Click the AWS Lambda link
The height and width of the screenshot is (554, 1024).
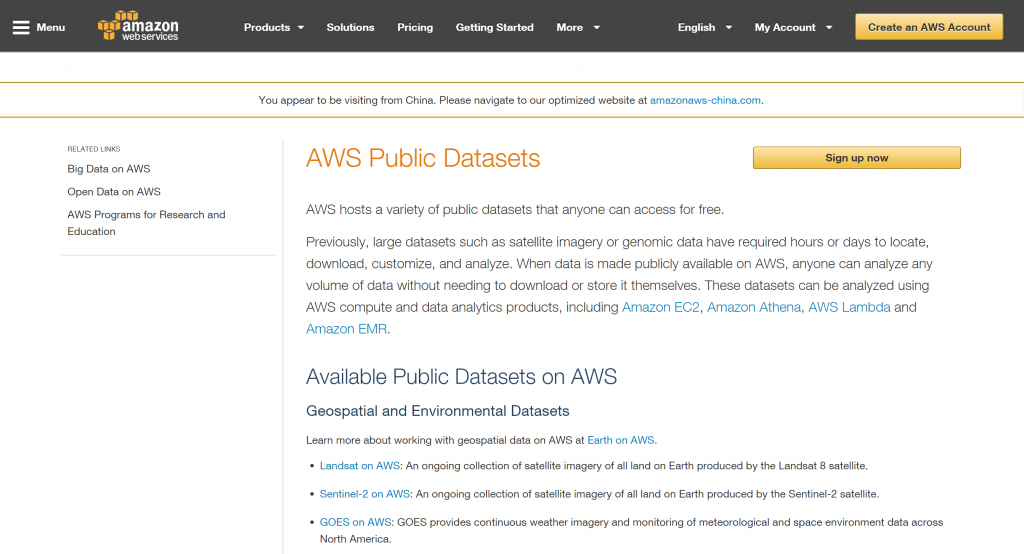(848, 307)
